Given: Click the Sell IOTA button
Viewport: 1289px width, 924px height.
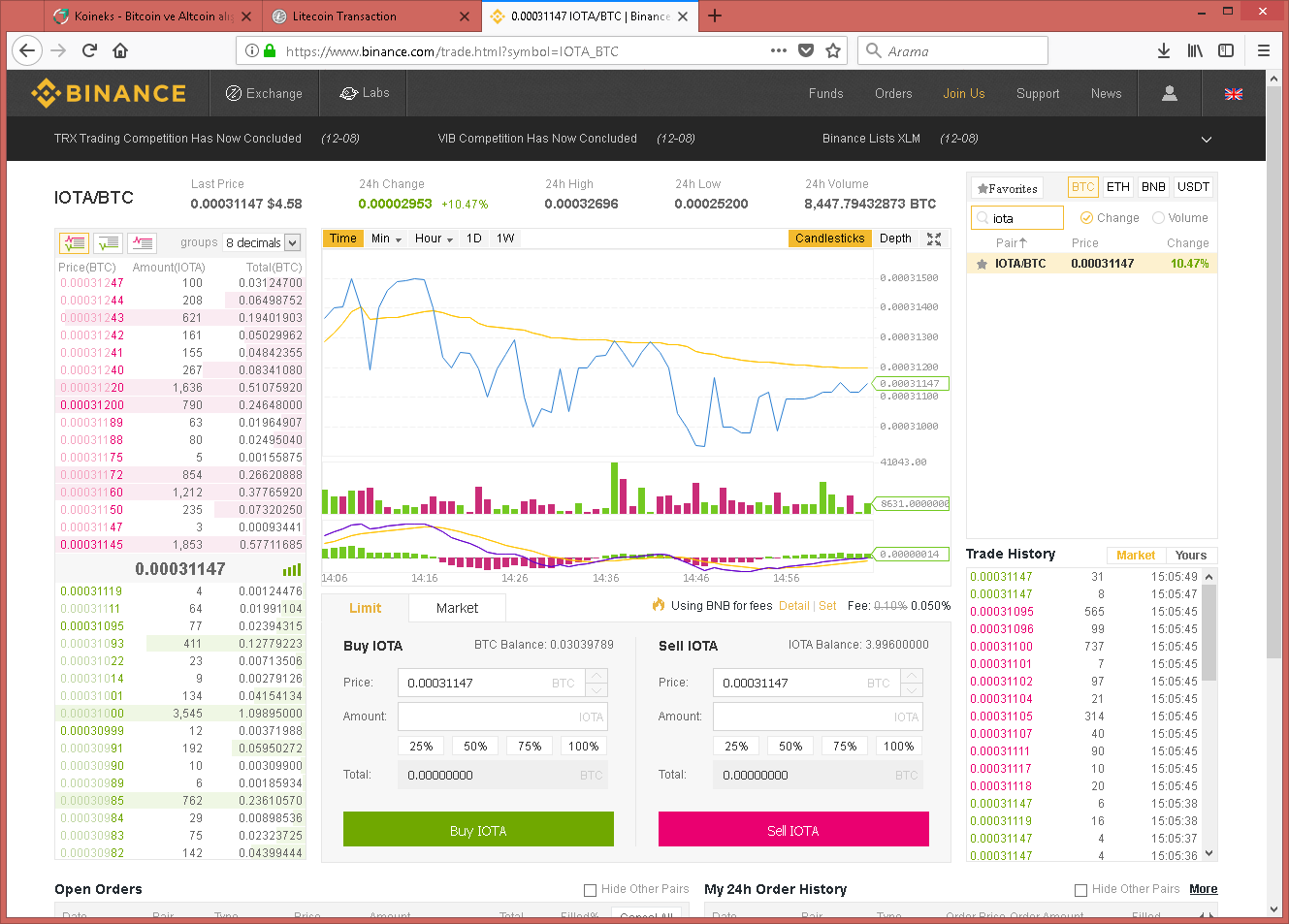Looking at the screenshot, I should coord(793,830).
